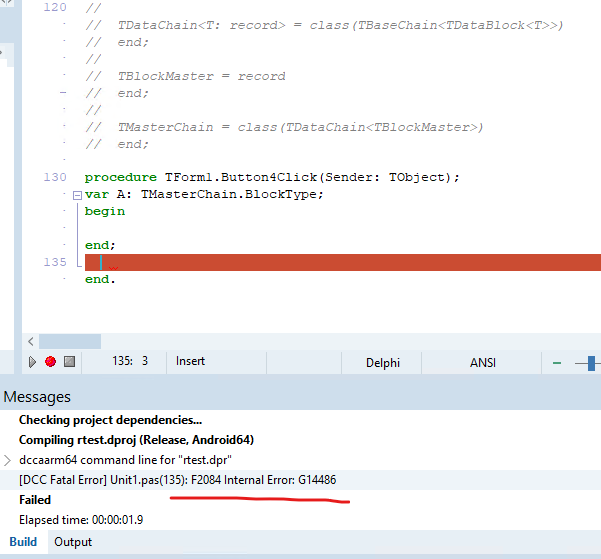Click the zoom out minus icon
The height and width of the screenshot is (559, 601).
[x=557, y=363]
